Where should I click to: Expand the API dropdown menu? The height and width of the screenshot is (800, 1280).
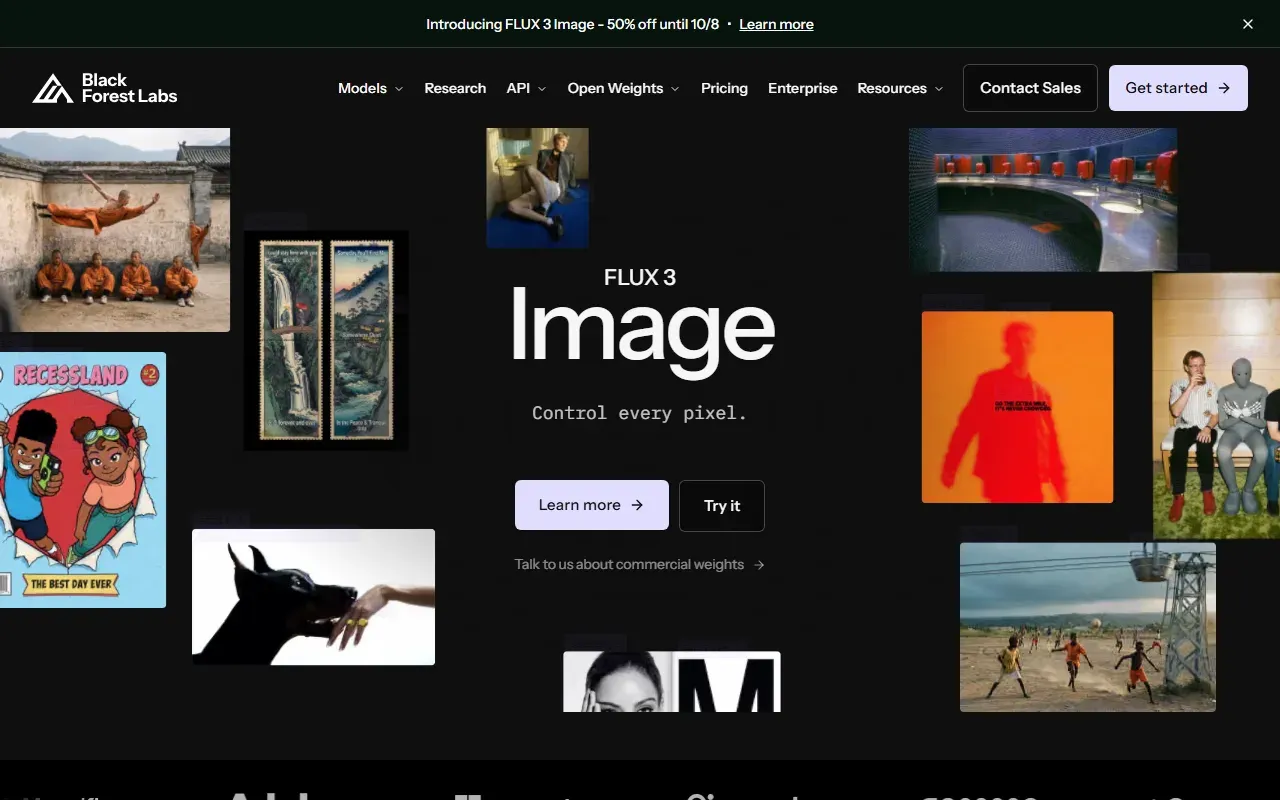pyautogui.click(x=527, y=88)
